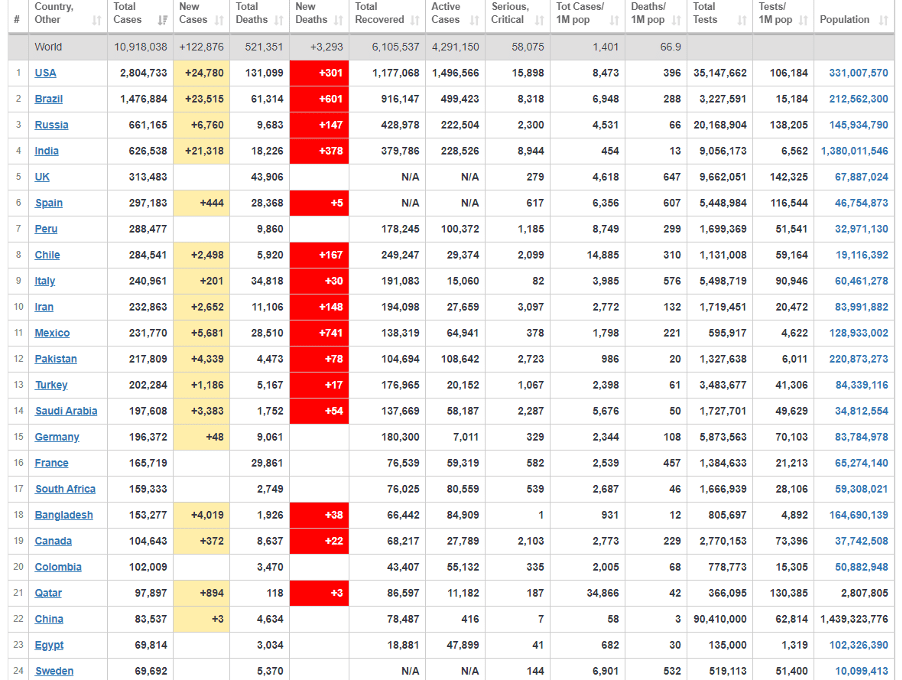
Task: Open USA population link 331,007,570
Action: [858, 73]
